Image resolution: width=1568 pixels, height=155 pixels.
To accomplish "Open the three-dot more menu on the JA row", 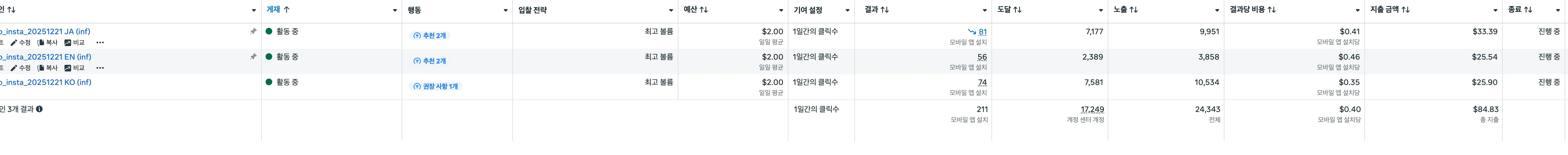I will tap(100, 42).
